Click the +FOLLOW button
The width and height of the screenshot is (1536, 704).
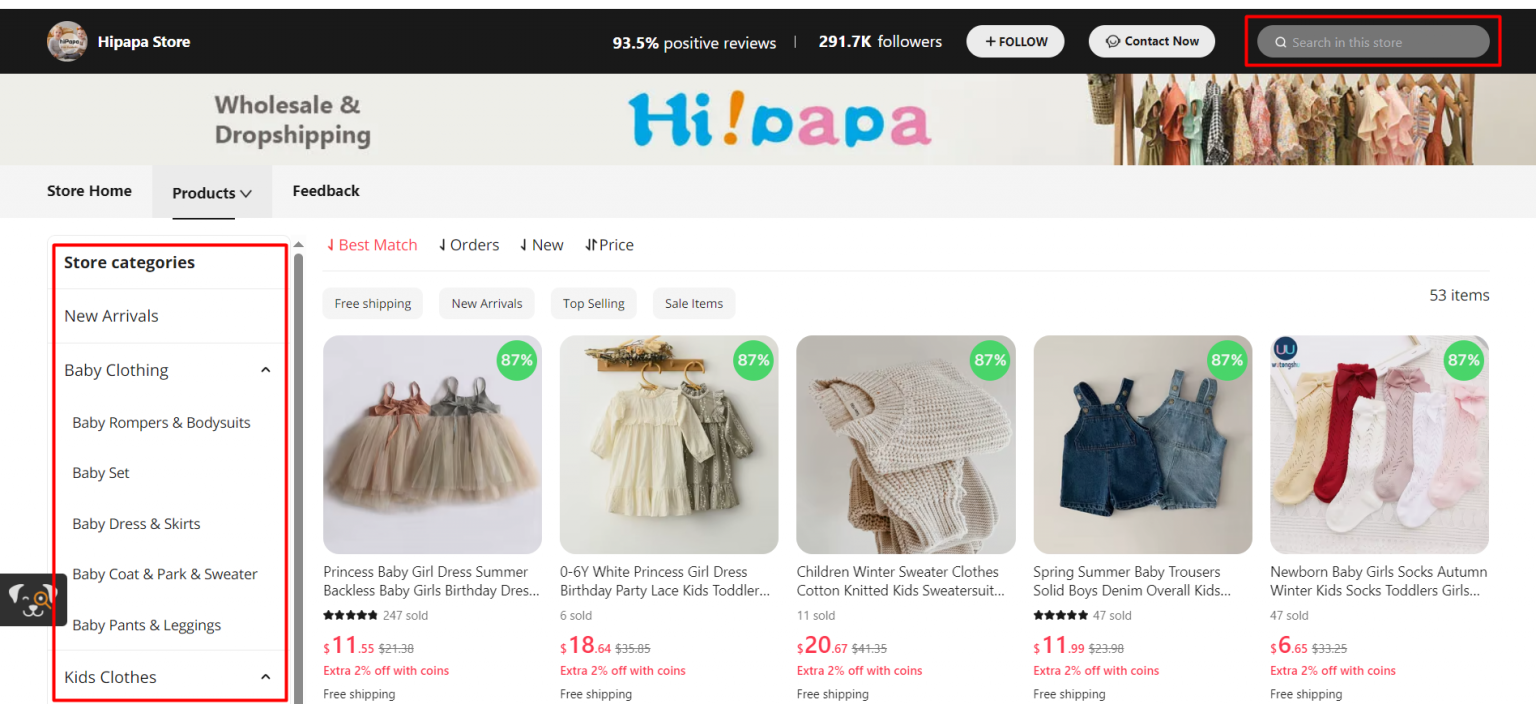(1015, 41)
